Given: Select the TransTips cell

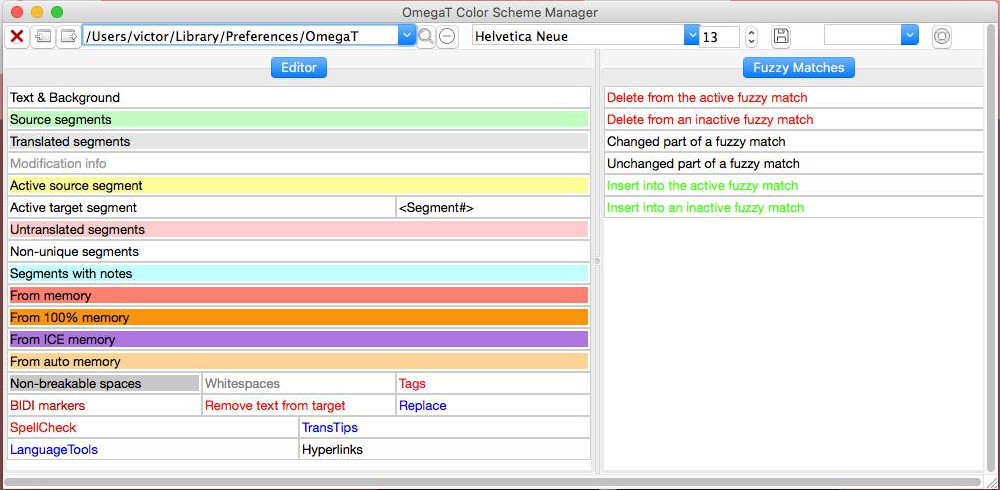Looking at the screenshot, I should pos(445,427).
